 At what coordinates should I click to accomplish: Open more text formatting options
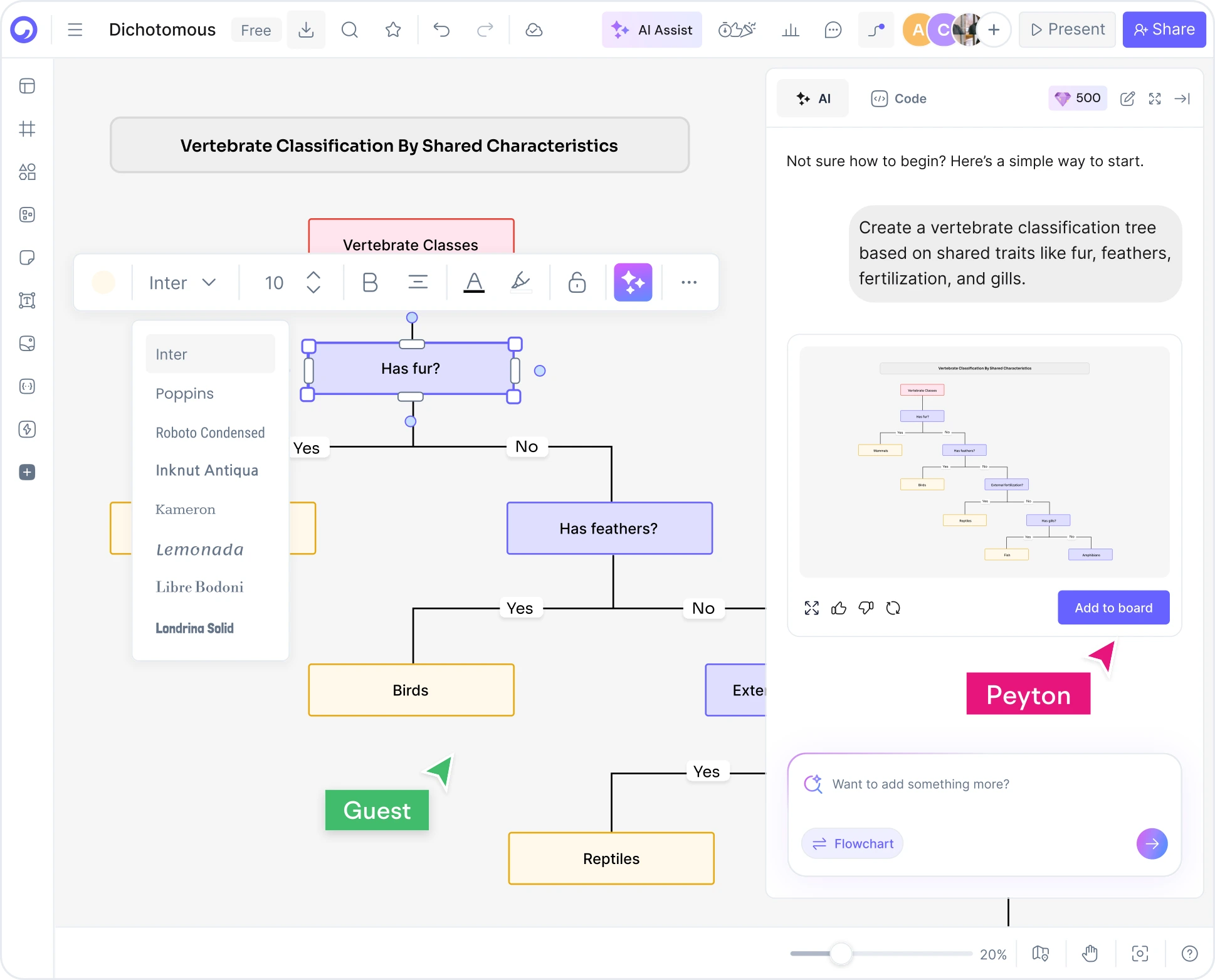689,282
